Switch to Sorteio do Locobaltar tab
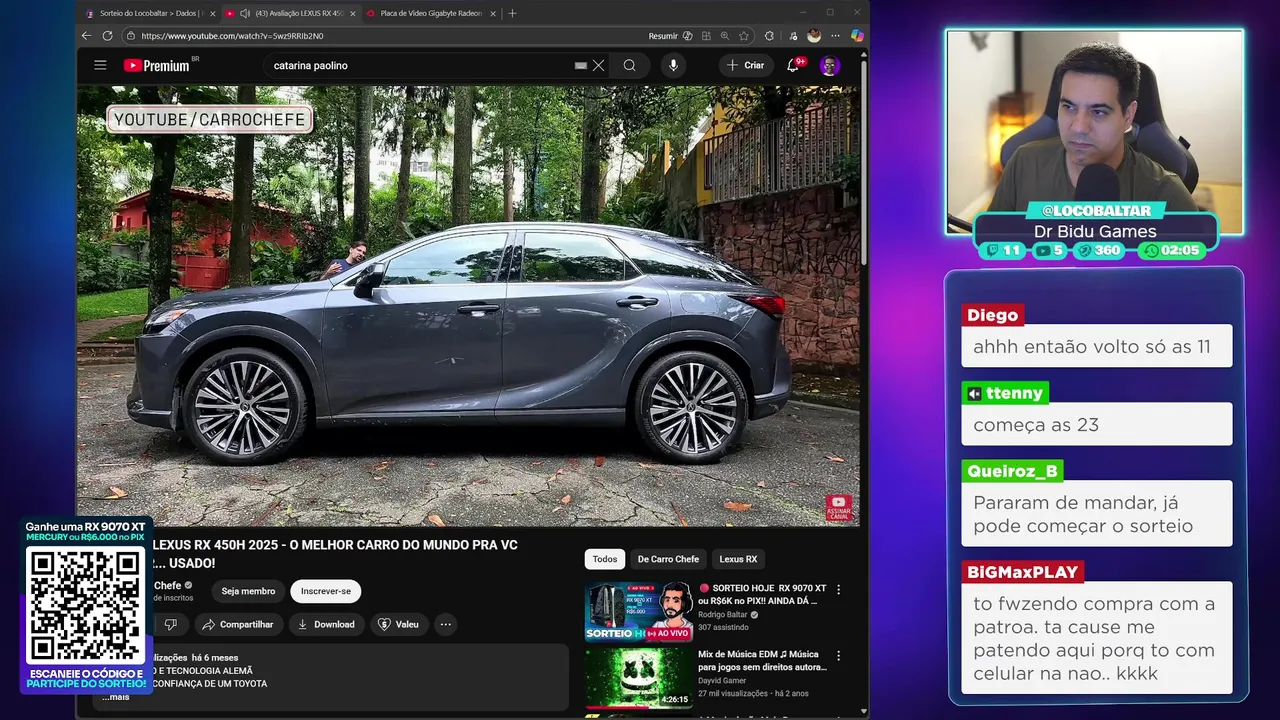Screen dimensions: 1280x720 [145, 13]
